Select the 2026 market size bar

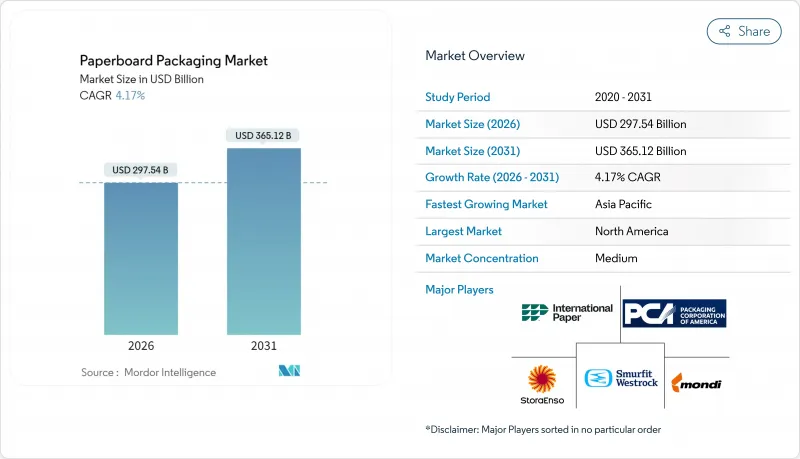141,258
